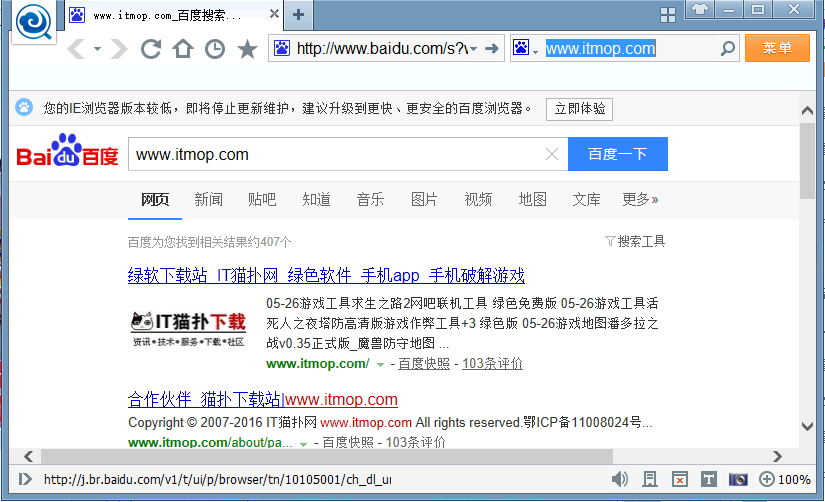Open browsing history clock icon
Image resolution: width=825 pixels, height=502 pixels.
215,49
